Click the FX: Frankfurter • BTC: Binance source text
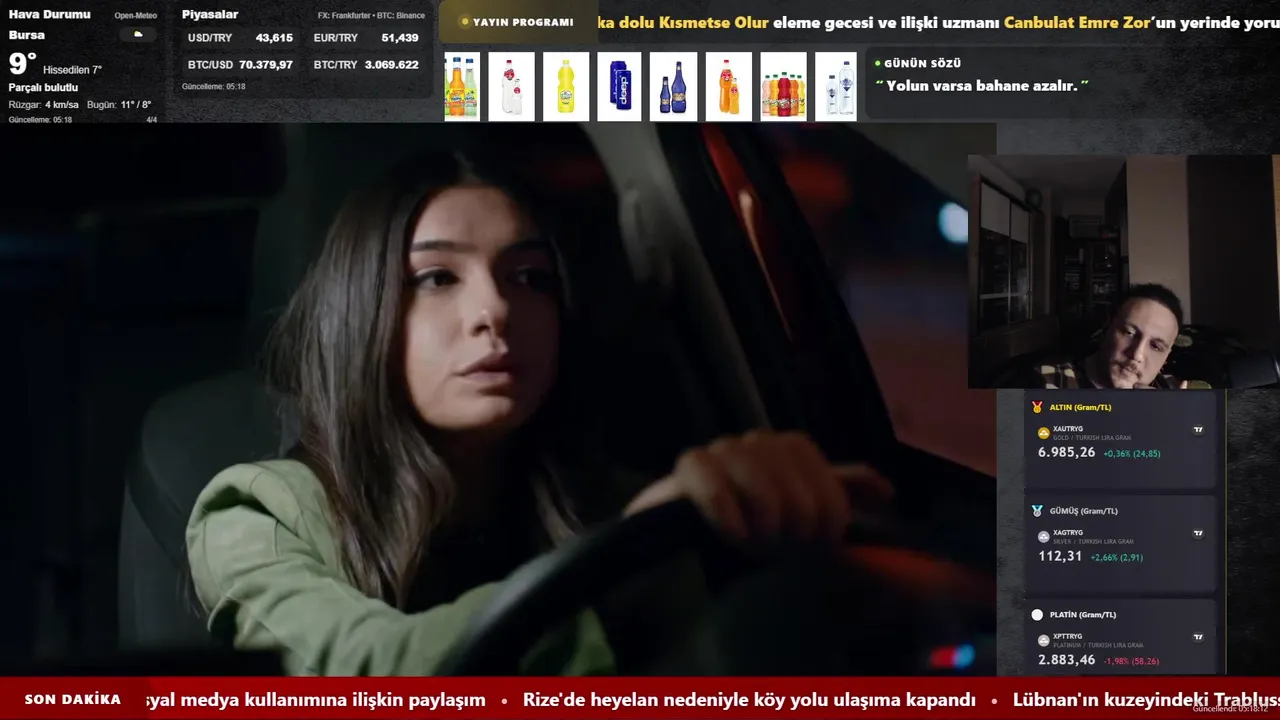Viewport: 1280px width, 720px height. pyautogui.click(x=371, y=16)
